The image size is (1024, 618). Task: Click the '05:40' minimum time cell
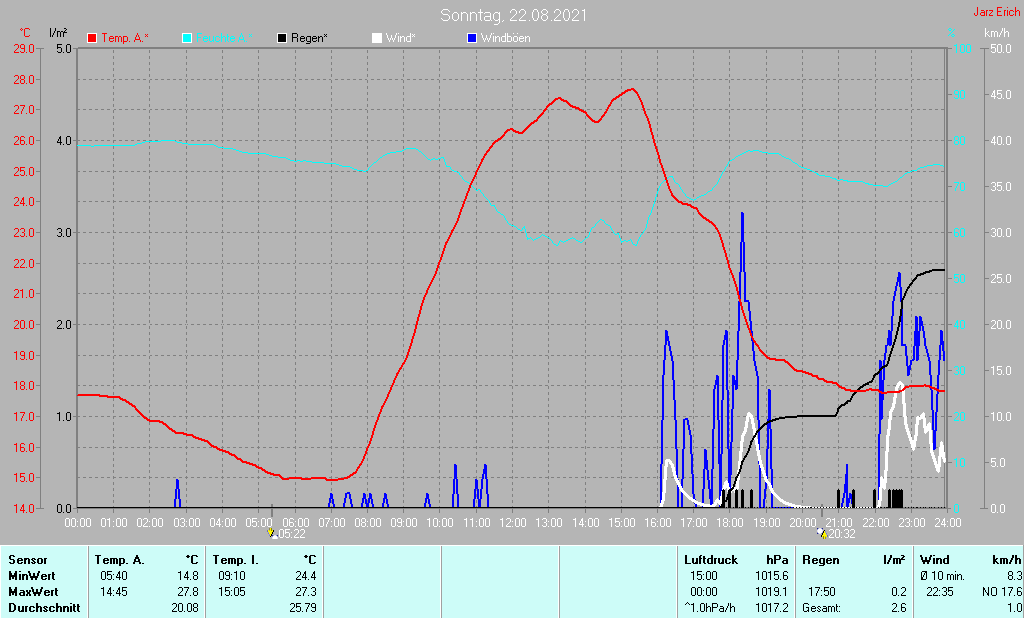(x=114, y=576)
